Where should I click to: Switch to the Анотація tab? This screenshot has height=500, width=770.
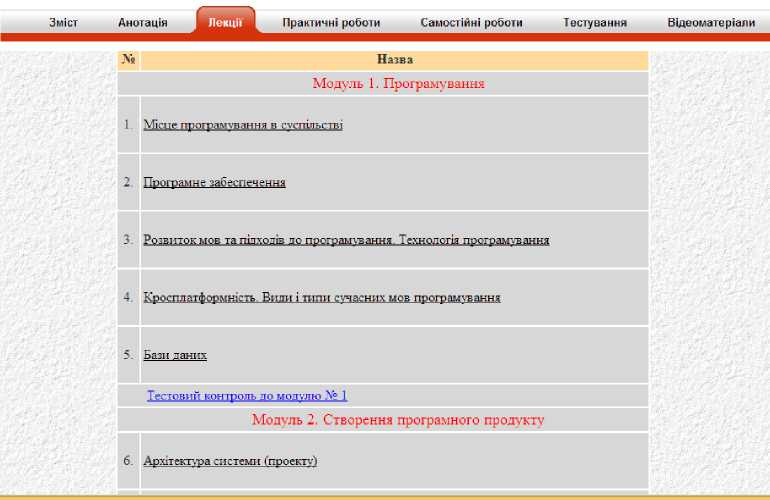142,23
